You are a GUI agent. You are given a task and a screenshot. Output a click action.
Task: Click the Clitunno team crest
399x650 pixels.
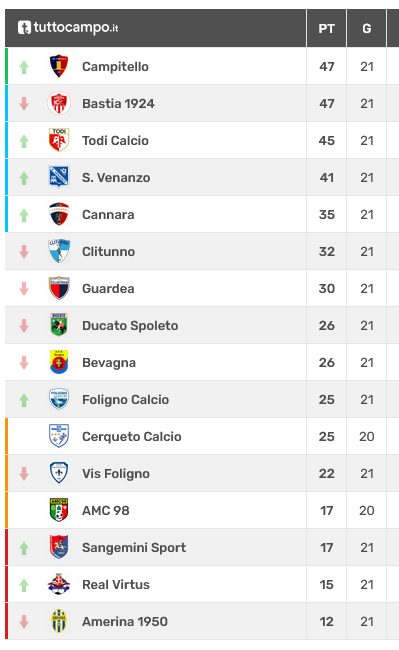(x=59, y=251)
